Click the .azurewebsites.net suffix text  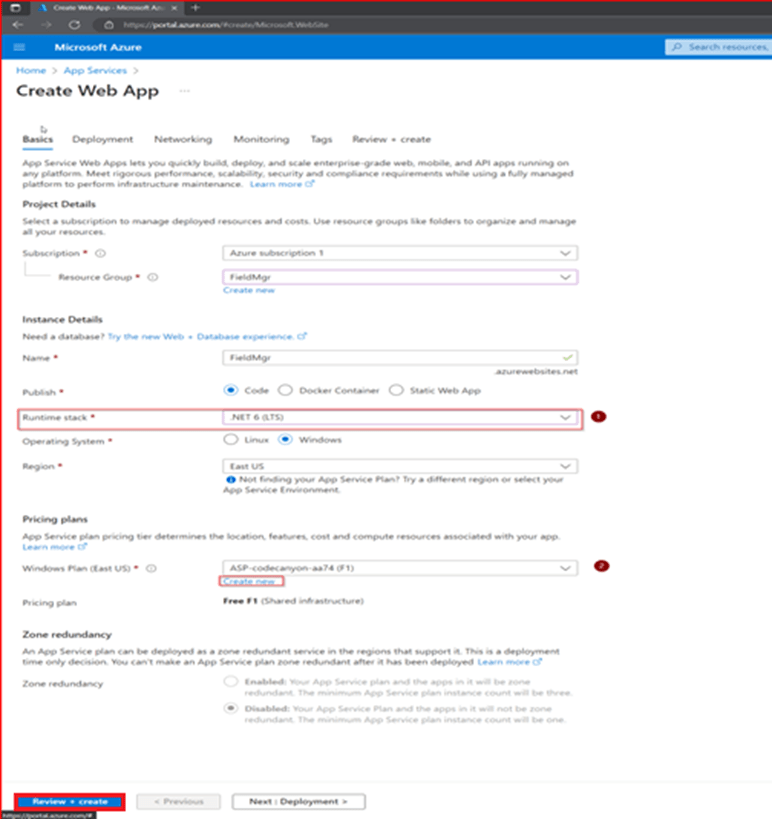pos(536,371)
